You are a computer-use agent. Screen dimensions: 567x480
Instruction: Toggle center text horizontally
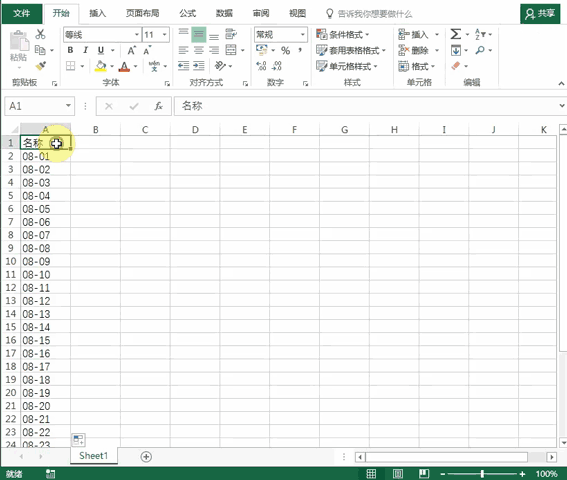(x=199, y=50)
